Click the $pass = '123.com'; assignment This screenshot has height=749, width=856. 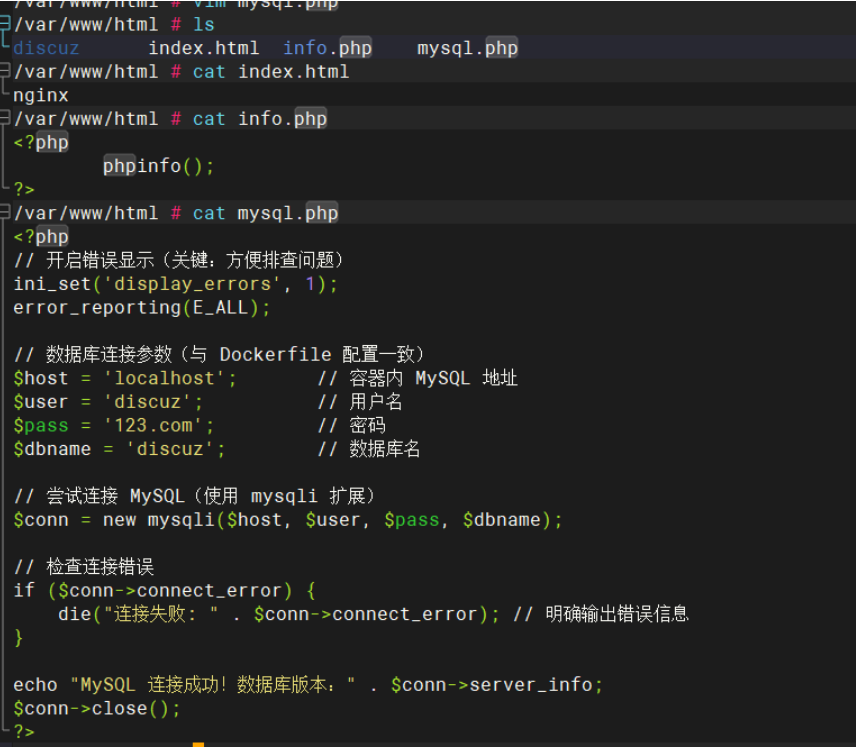(x=114, y=426)
